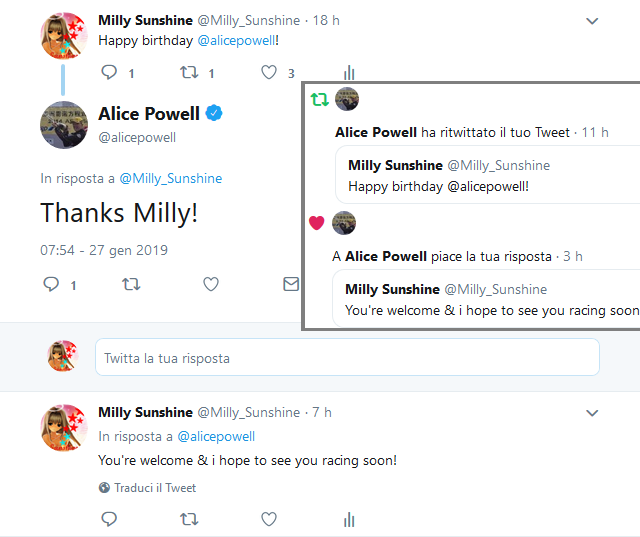Reply to Milly's Happy birthday tweet

pyautogui.click(x=110, y=72)
